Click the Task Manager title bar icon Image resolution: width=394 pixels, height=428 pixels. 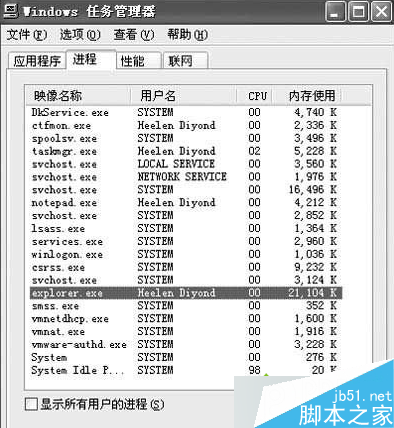point(11,11)
